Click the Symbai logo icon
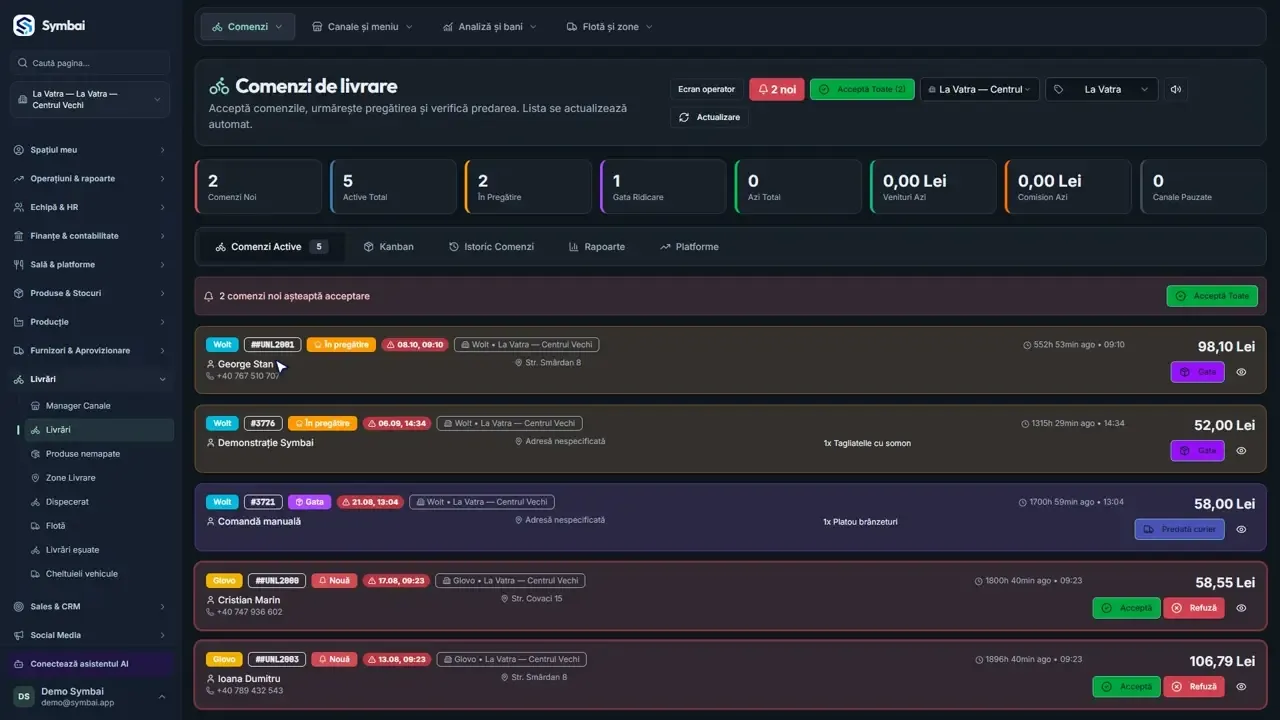This screenshot has width=1280, height=720. tap(23, 26)
